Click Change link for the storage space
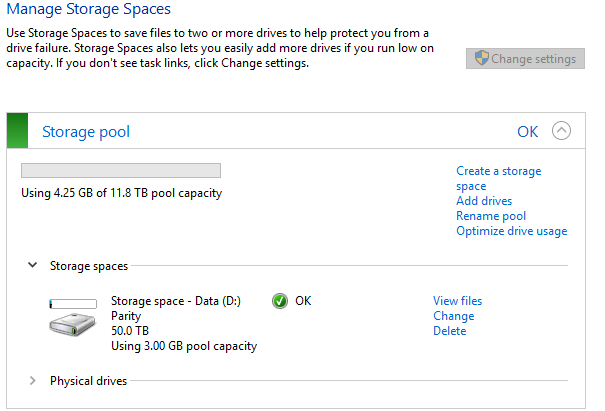Image resolution: width=605 pixels, height=411 pixels. (453, 316)
